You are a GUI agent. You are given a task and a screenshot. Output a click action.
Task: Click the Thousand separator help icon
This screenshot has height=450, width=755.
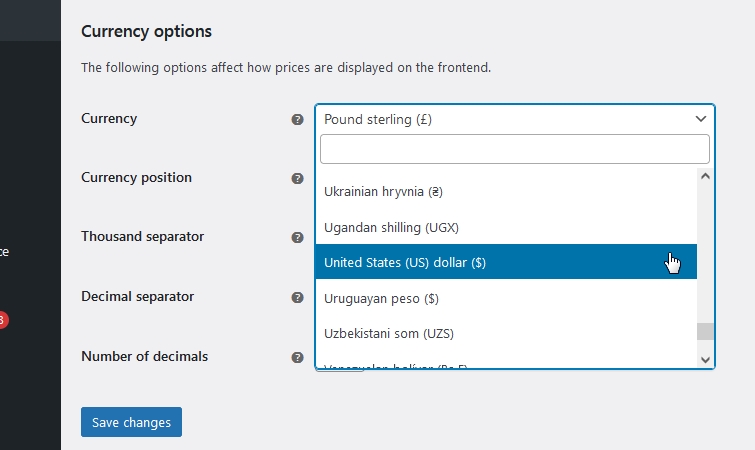click(x=298, y=237)
